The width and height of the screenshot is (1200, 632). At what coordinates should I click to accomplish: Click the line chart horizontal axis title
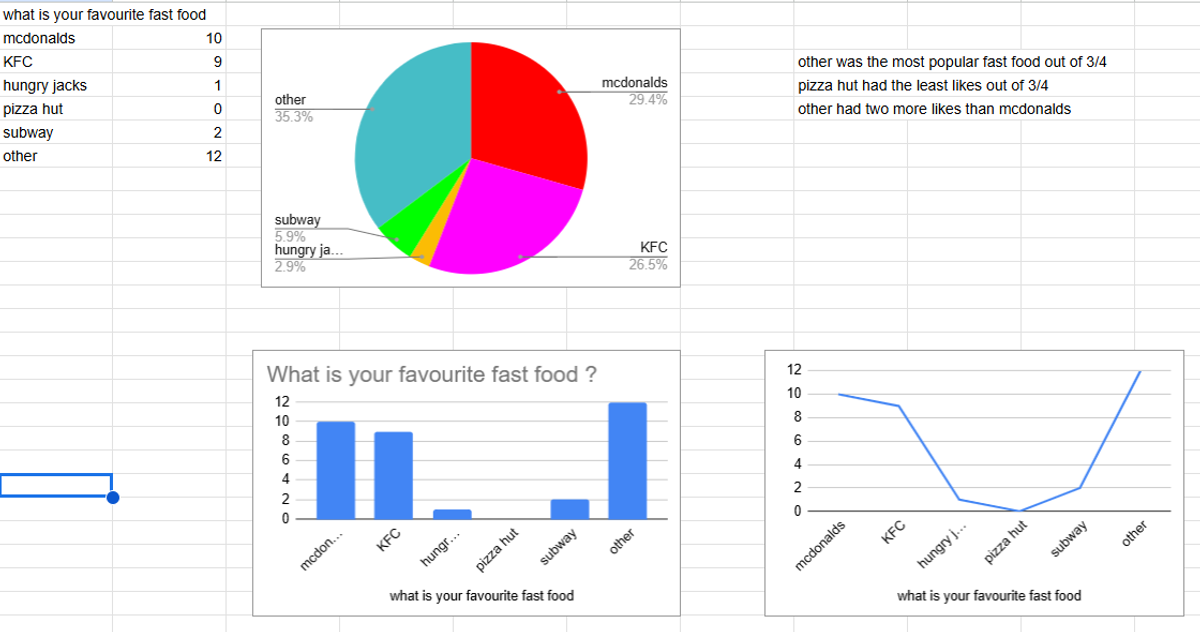989,595
